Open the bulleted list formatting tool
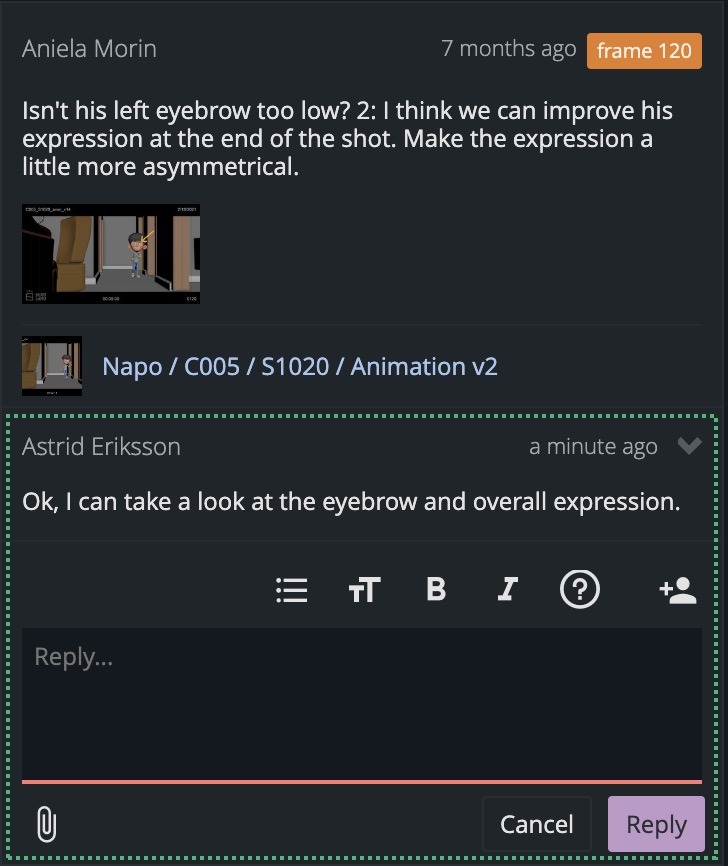The width and height of the screenshot is (728, 866). 291,591
